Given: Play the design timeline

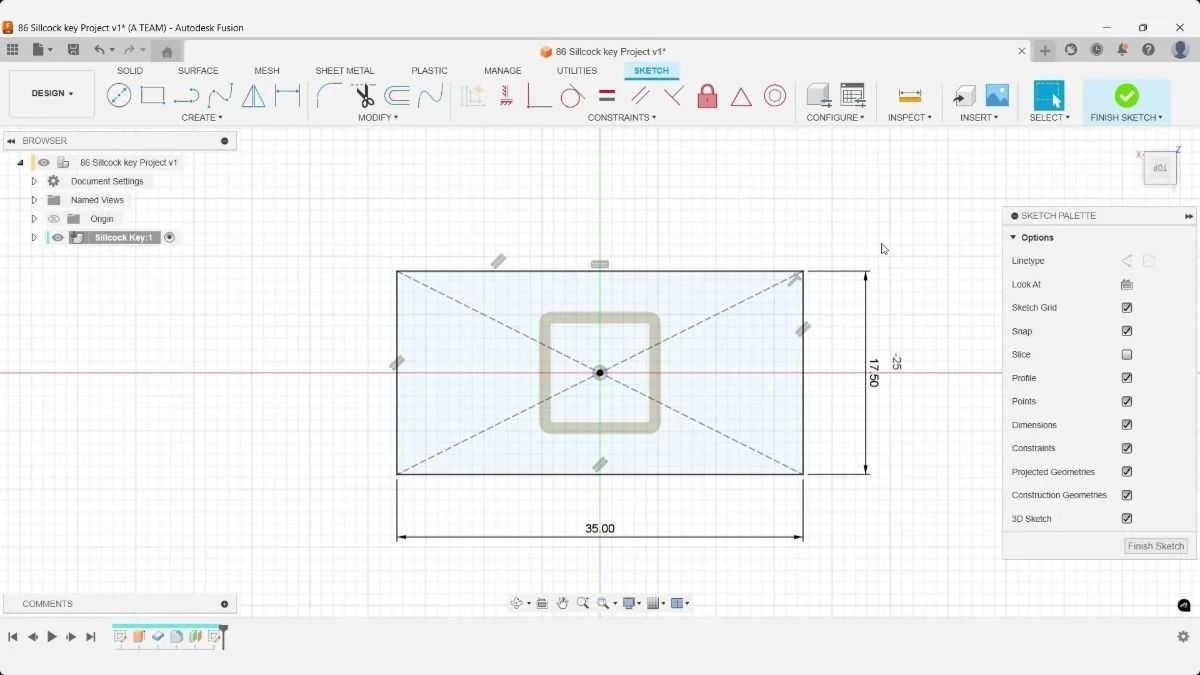Looking at the screenshot, I should 52,637.
